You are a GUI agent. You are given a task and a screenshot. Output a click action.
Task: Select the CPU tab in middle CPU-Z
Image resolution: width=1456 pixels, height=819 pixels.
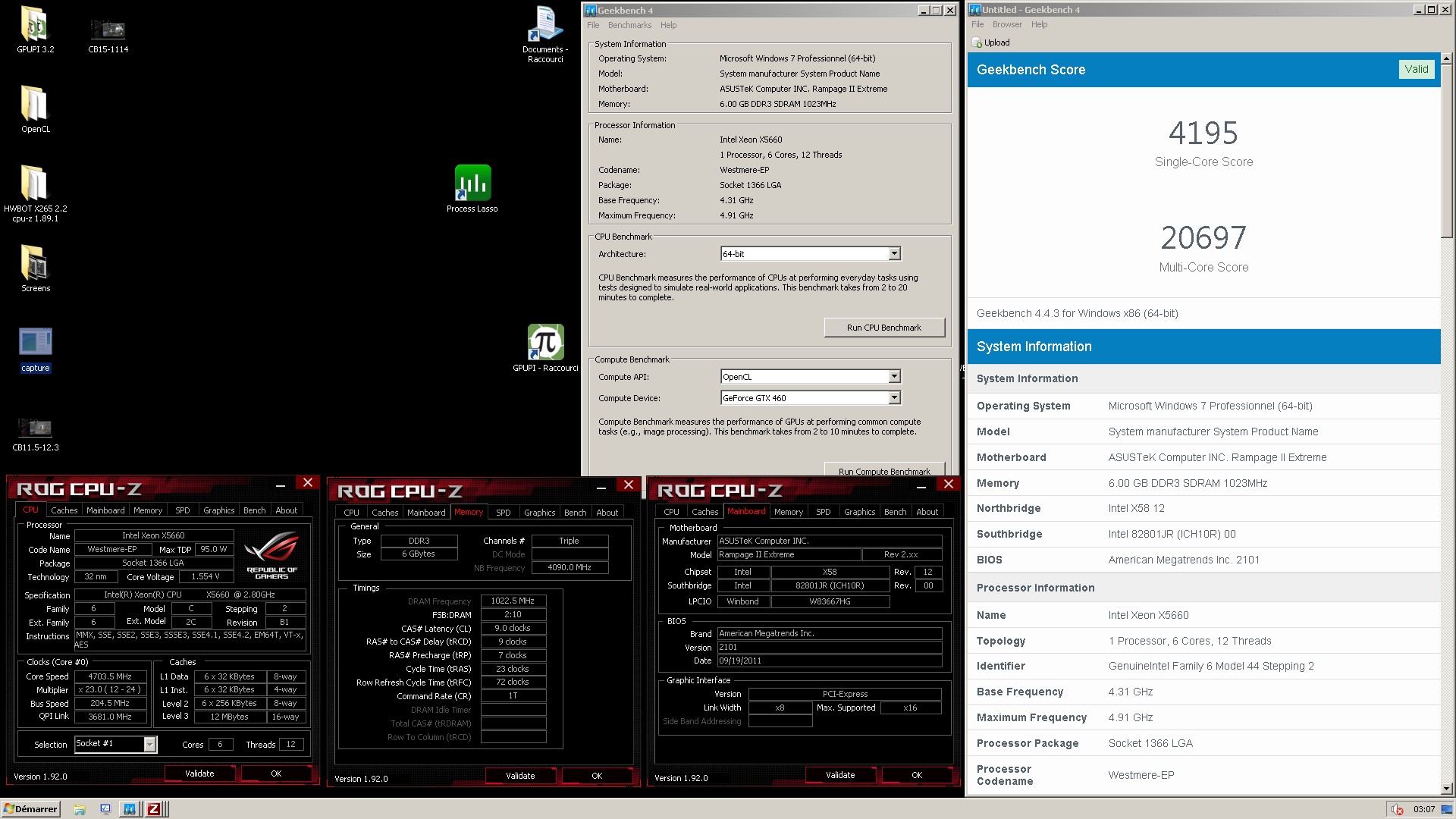(x=351, y=513)
